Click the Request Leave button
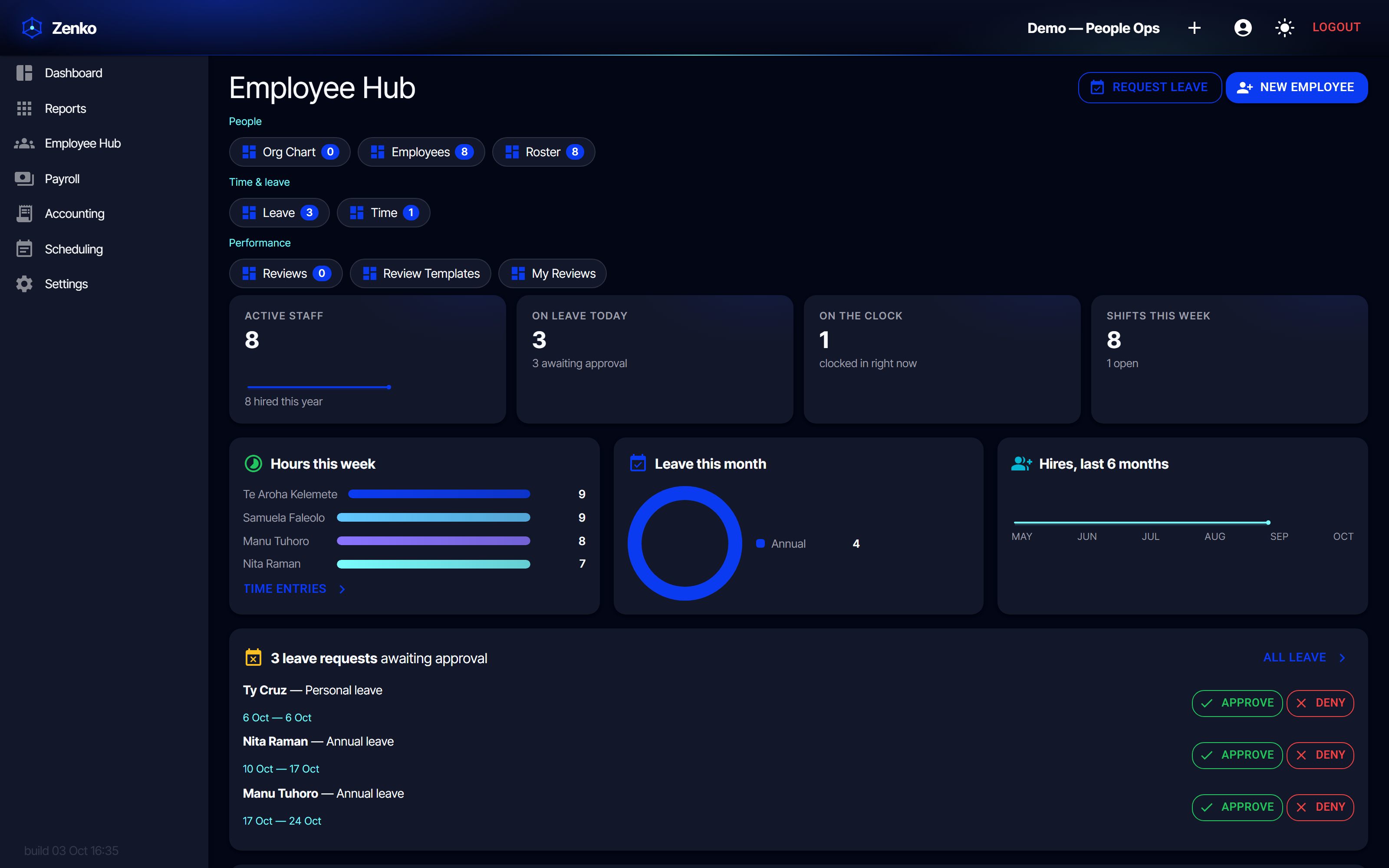This screenshot has height=868, width=1389. tap(1150, 87)
